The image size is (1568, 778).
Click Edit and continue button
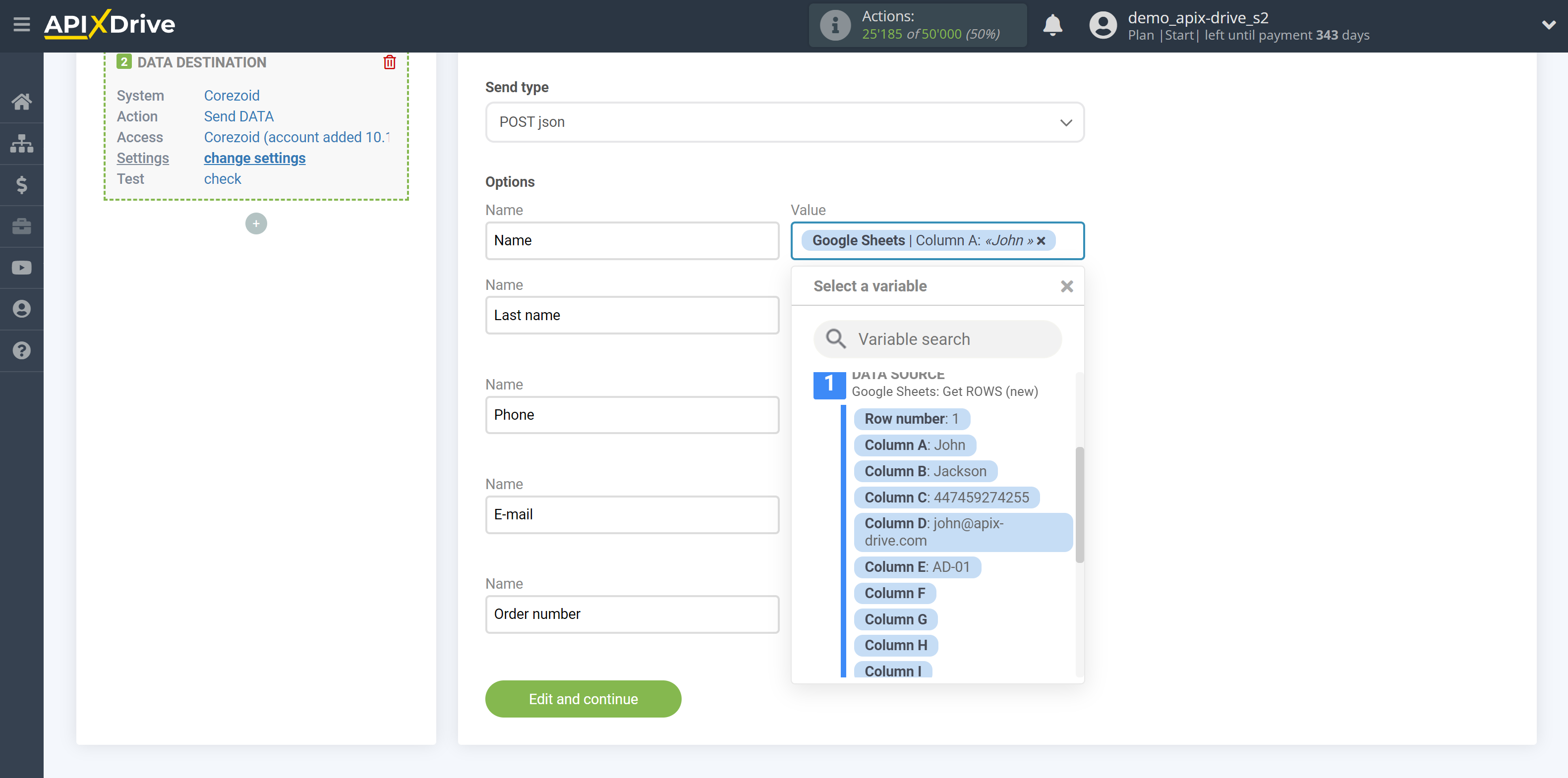(582, 699)
